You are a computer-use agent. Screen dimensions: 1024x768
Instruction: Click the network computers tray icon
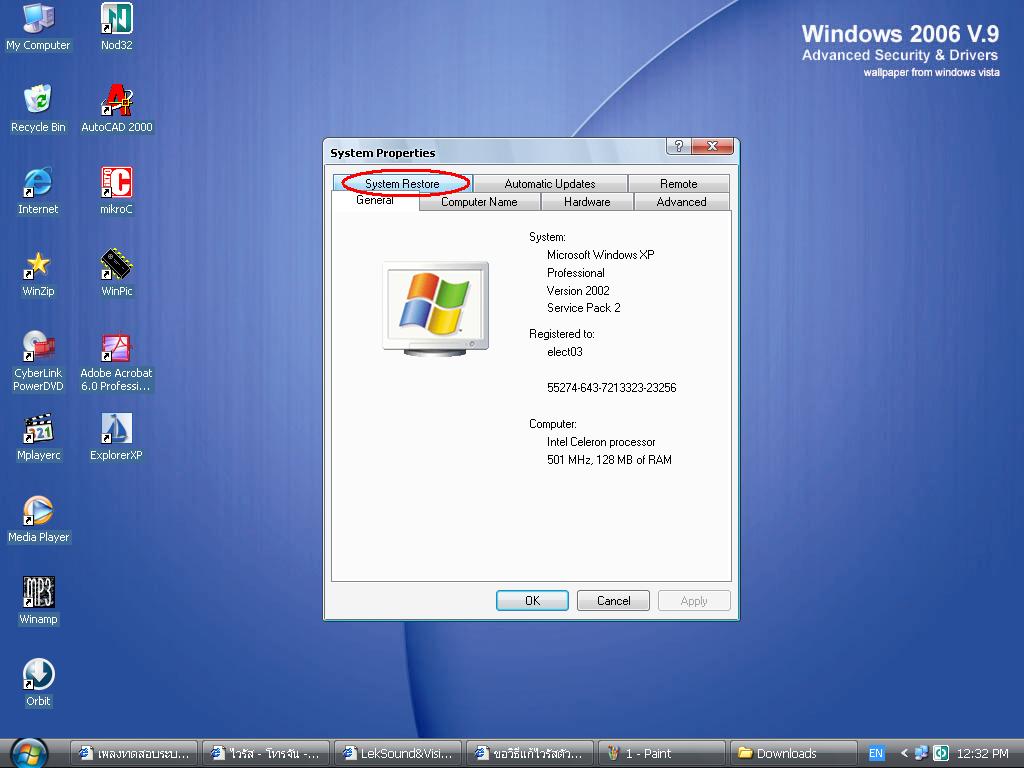click(921, 753)
